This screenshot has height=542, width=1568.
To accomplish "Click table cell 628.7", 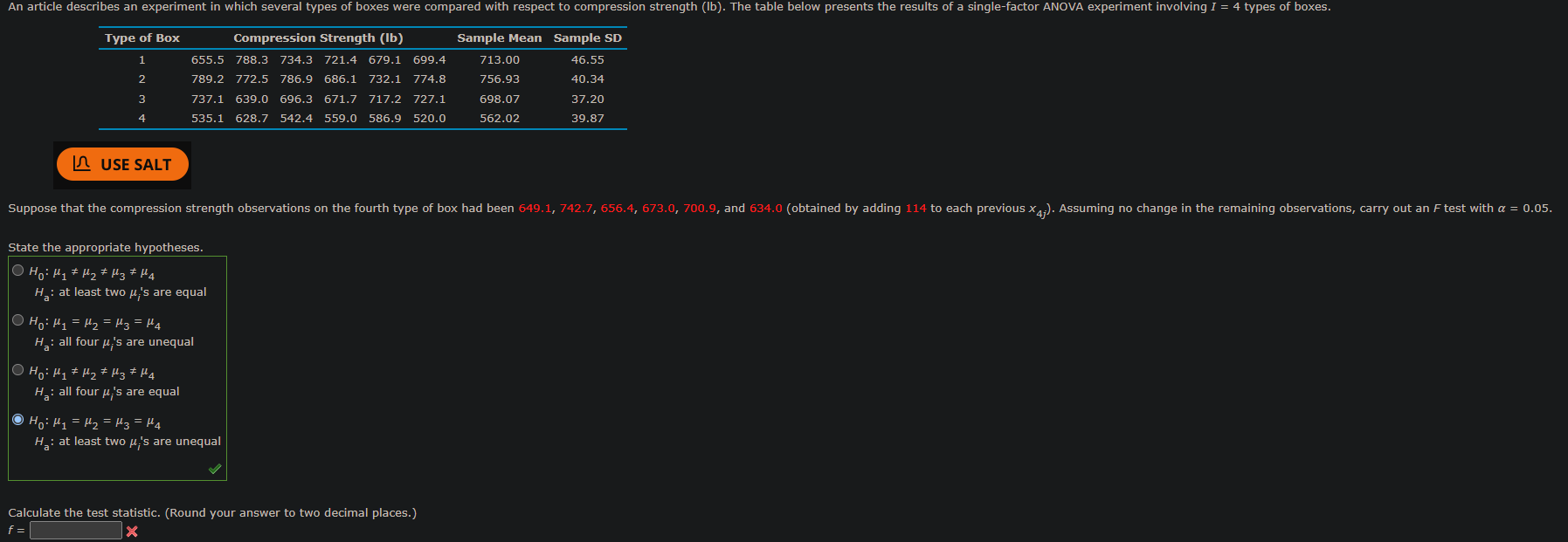I will tap(252, 119).
